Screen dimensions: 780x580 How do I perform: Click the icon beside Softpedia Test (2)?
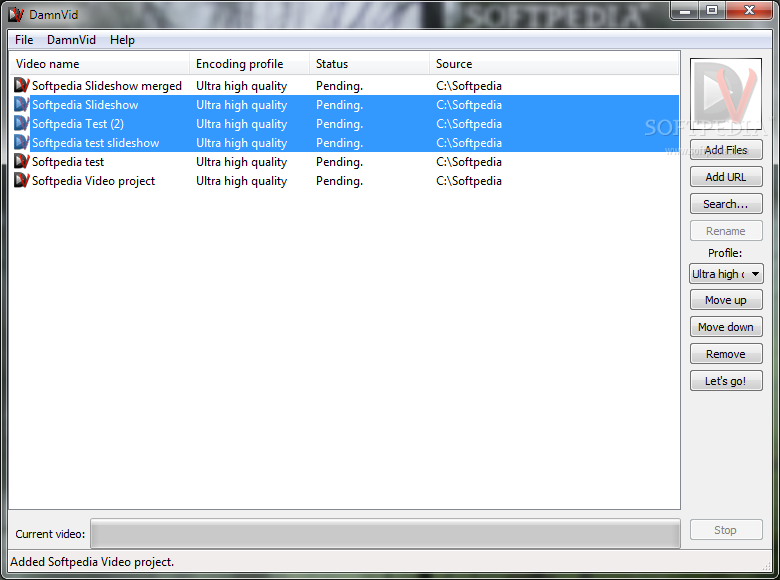(21, 123)
